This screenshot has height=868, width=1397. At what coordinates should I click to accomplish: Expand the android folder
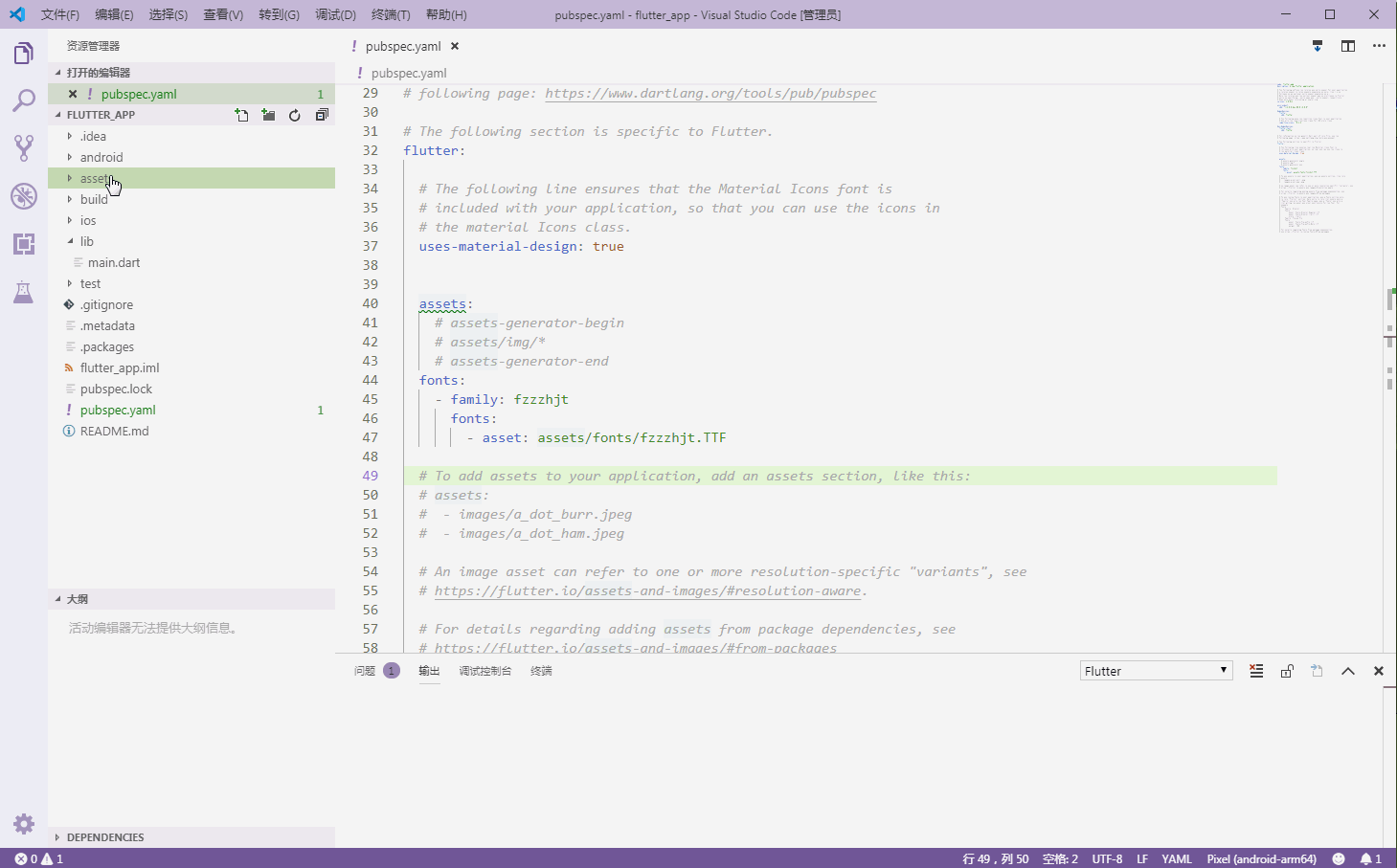click(192, 157)
